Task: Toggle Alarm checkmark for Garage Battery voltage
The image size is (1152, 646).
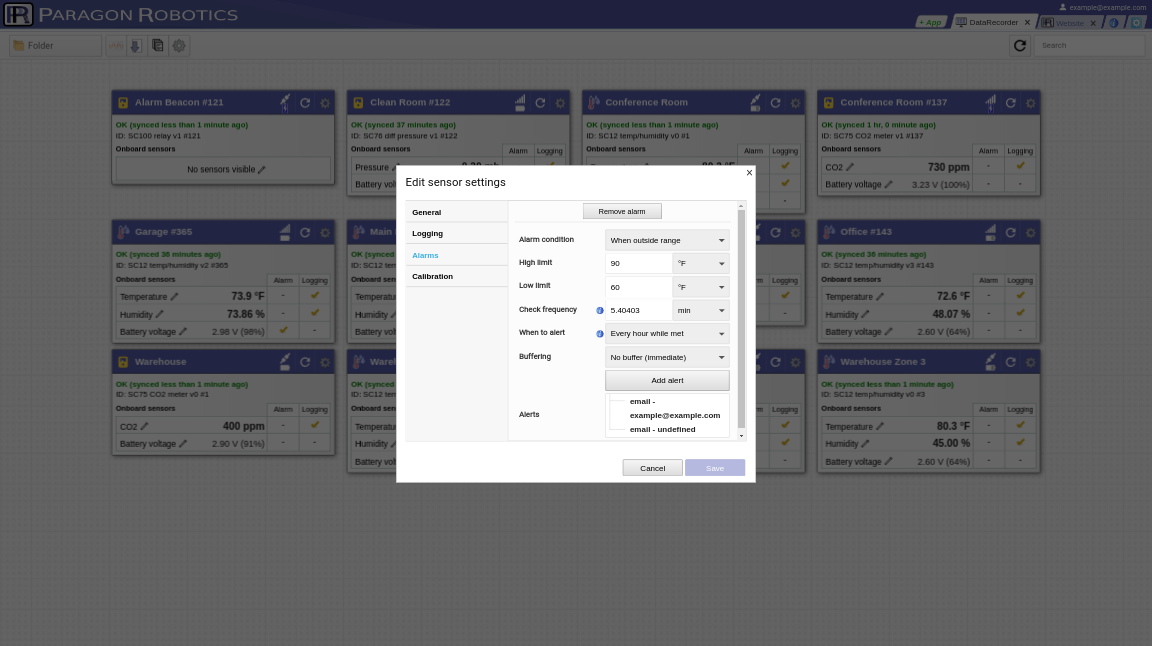Action: 283,330
